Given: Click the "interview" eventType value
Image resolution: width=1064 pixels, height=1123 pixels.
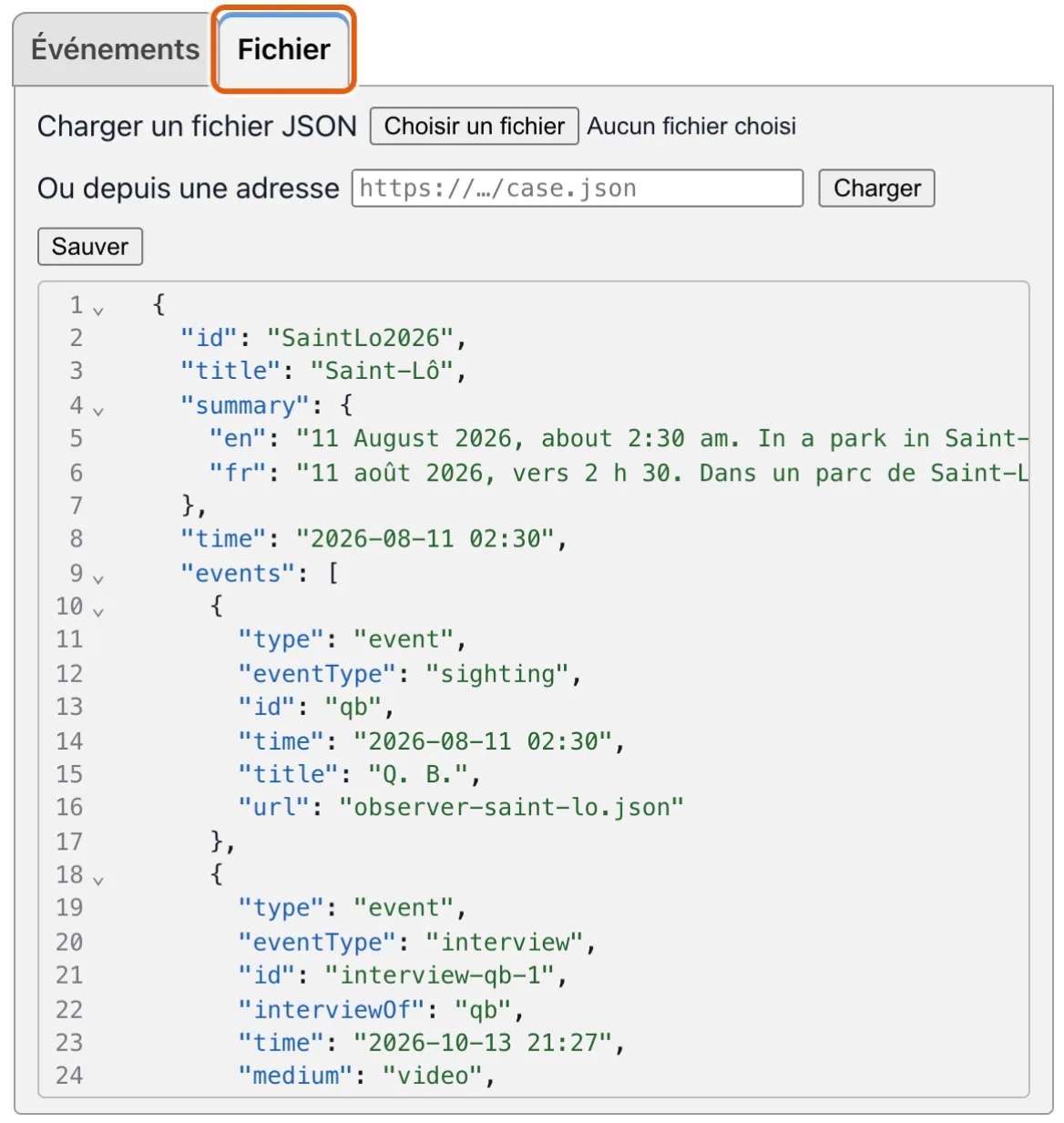Looking at the screenshot, I should (506, 942).
